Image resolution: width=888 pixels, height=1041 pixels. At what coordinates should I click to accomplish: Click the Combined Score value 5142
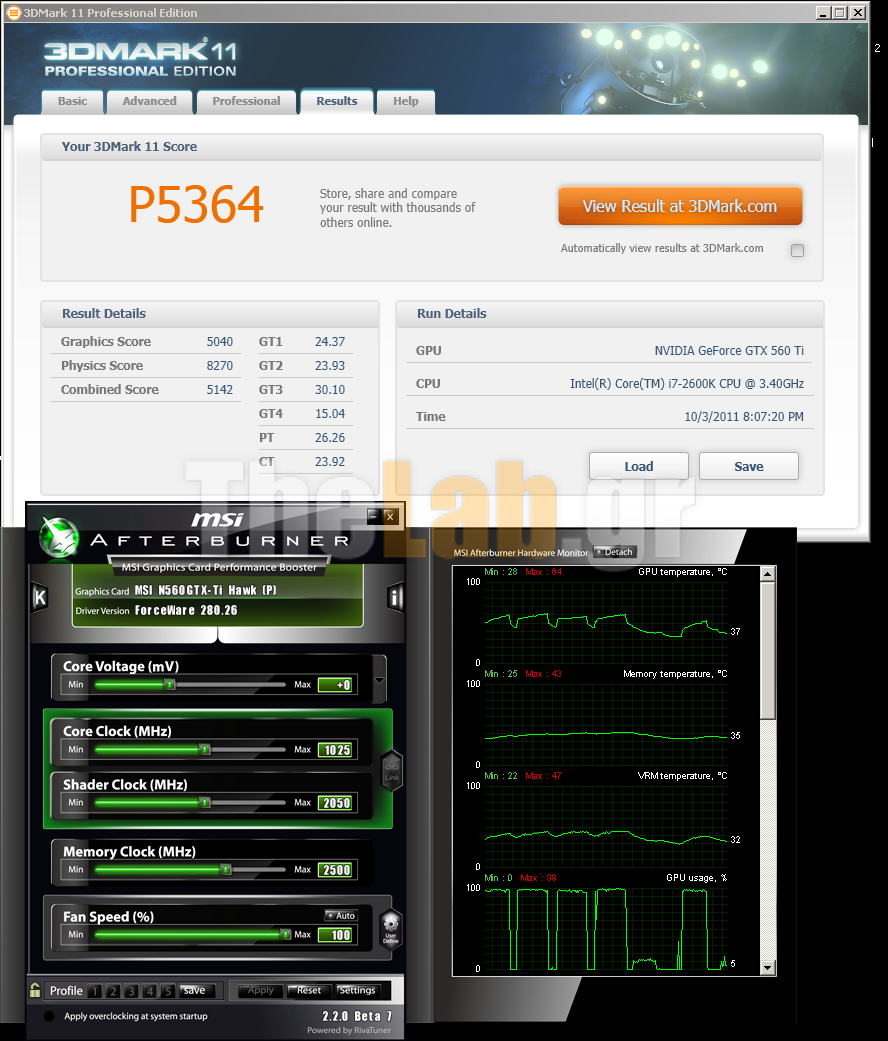click(220, 390)
